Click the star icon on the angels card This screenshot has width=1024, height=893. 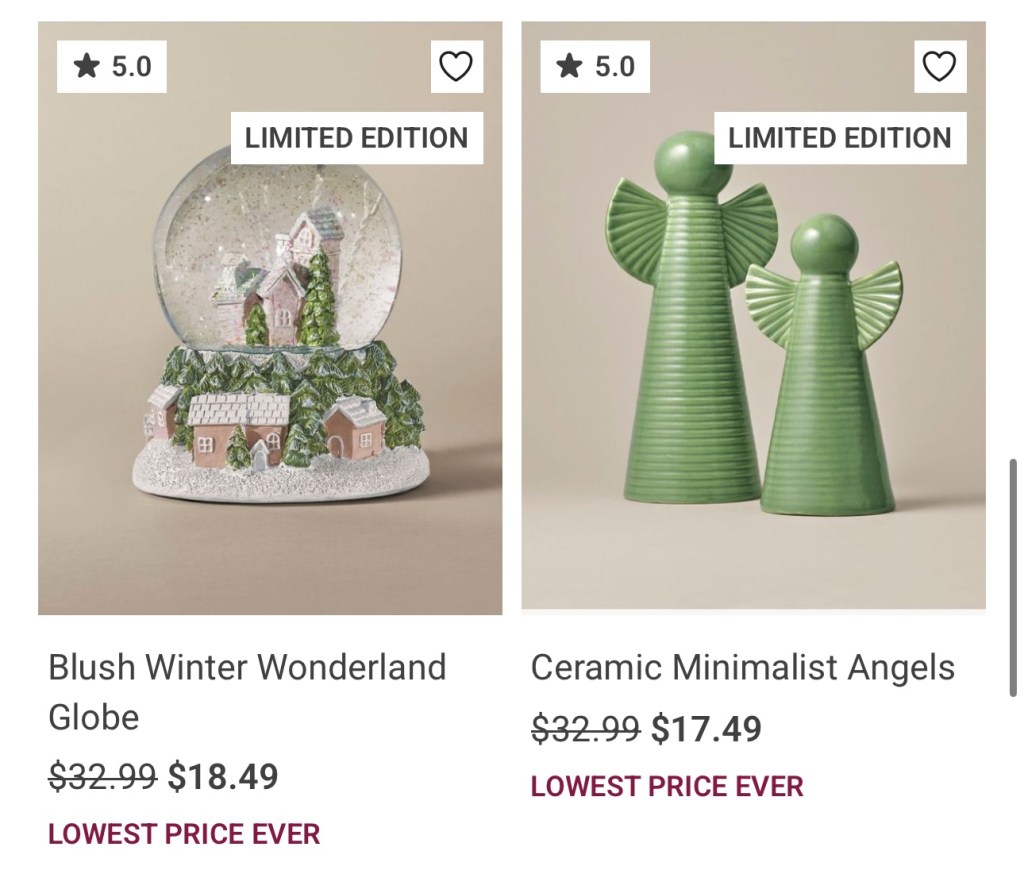click(570, 67)
